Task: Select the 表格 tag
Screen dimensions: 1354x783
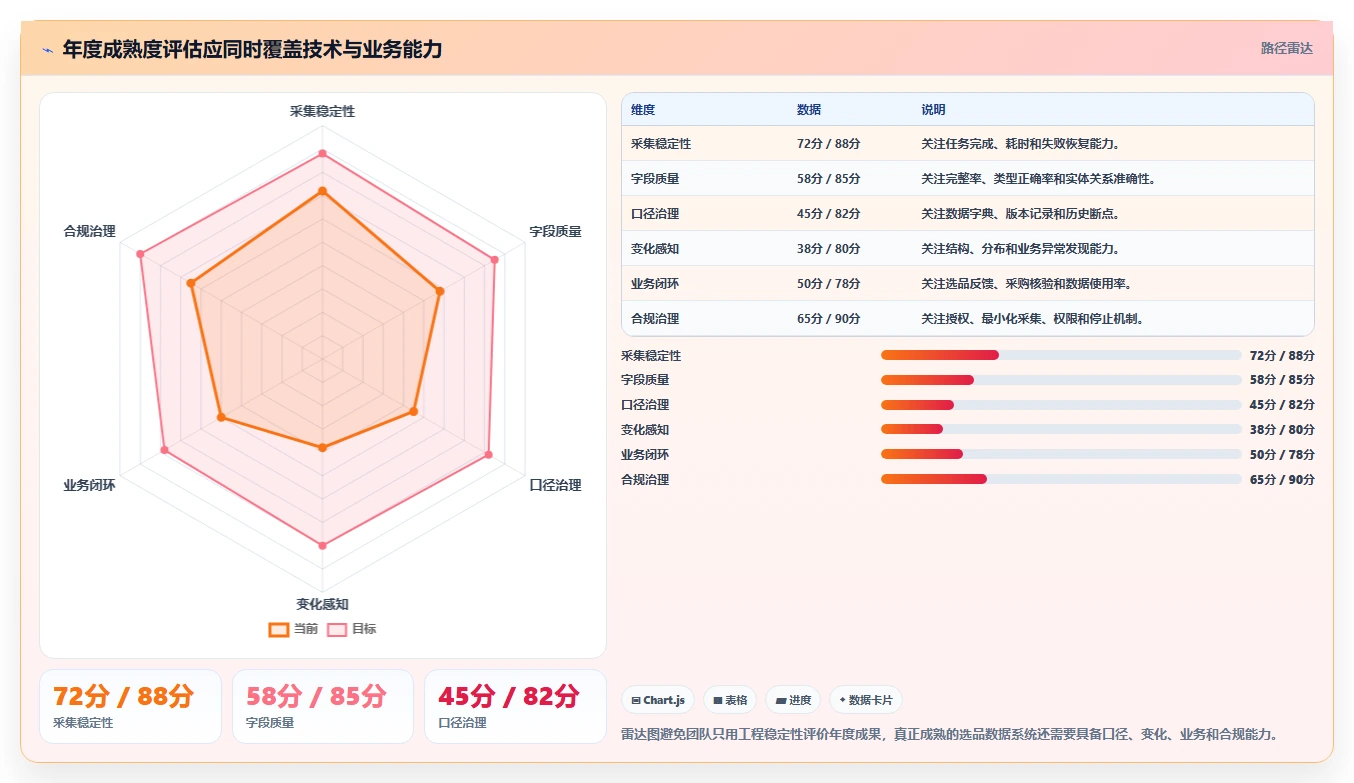Action: click(x=729, y=700)
